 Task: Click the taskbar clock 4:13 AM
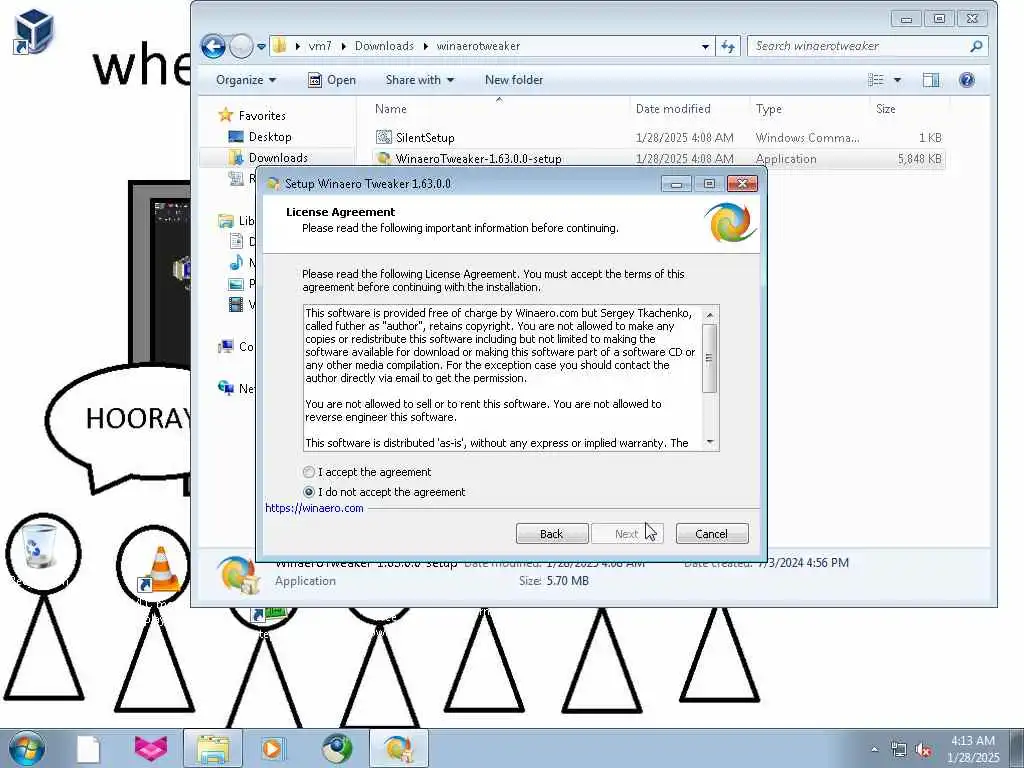point(972,741)
